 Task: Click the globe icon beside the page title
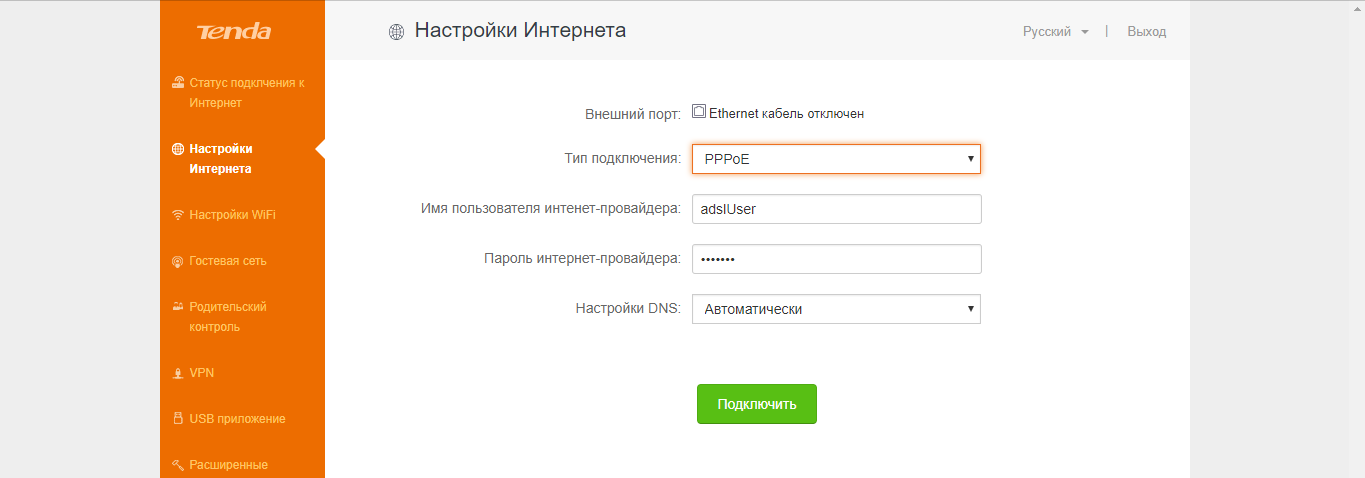[x=396, y=32]
